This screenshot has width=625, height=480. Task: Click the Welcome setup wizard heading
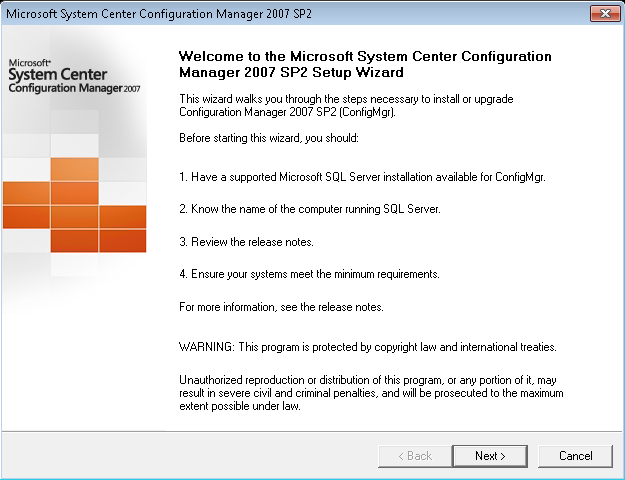365,64
